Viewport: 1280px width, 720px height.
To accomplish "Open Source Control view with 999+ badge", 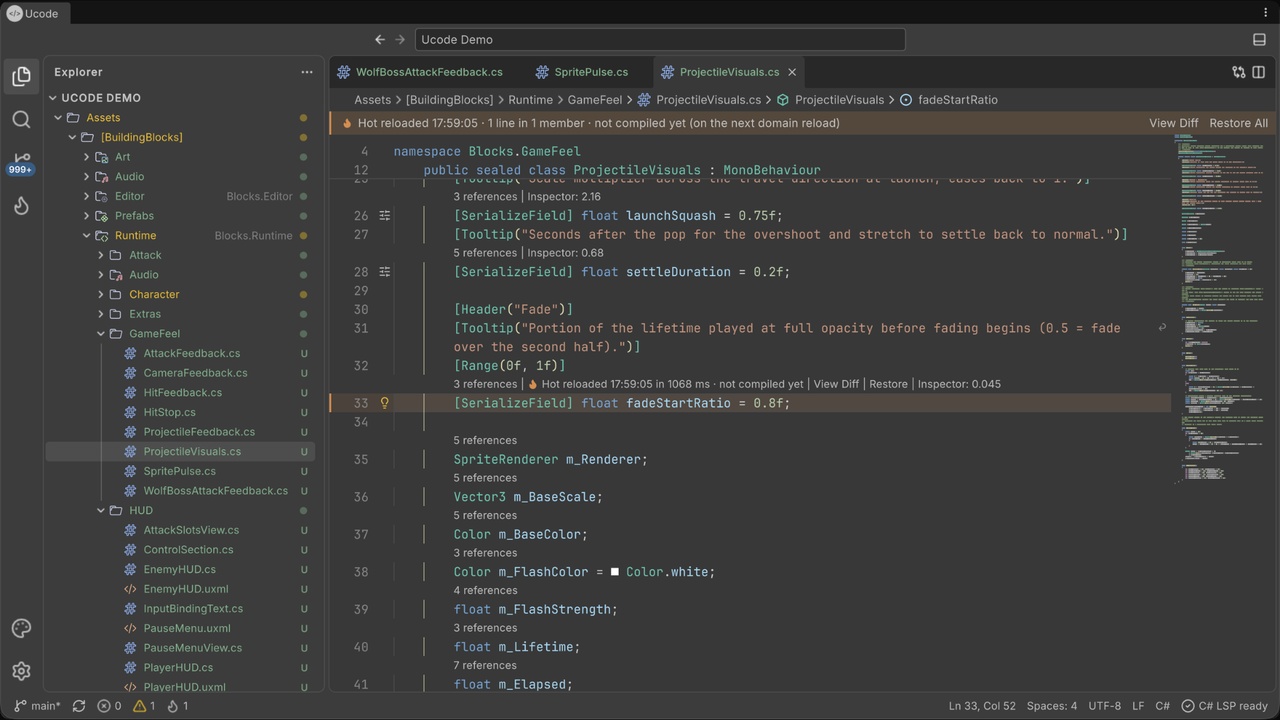I will click(x=21, y=163).
